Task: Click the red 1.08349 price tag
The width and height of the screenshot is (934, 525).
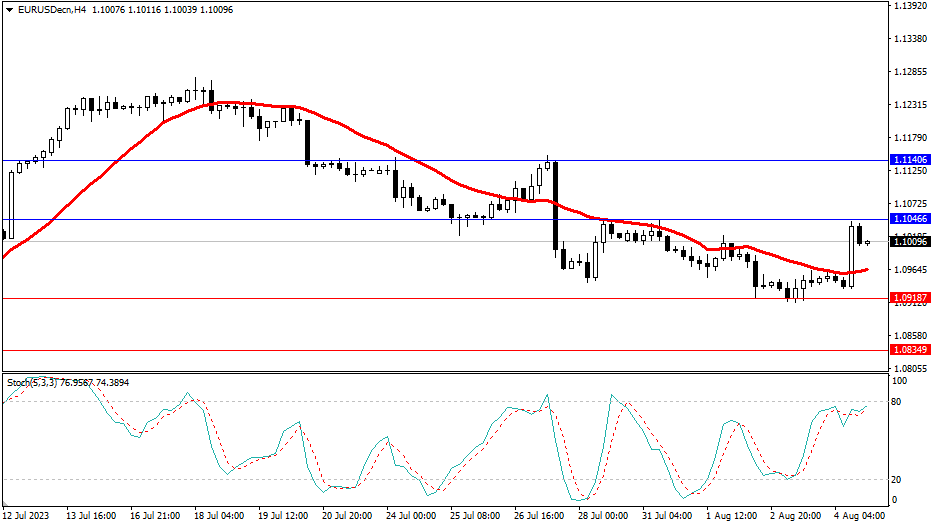Action: (x=909, y=350)
